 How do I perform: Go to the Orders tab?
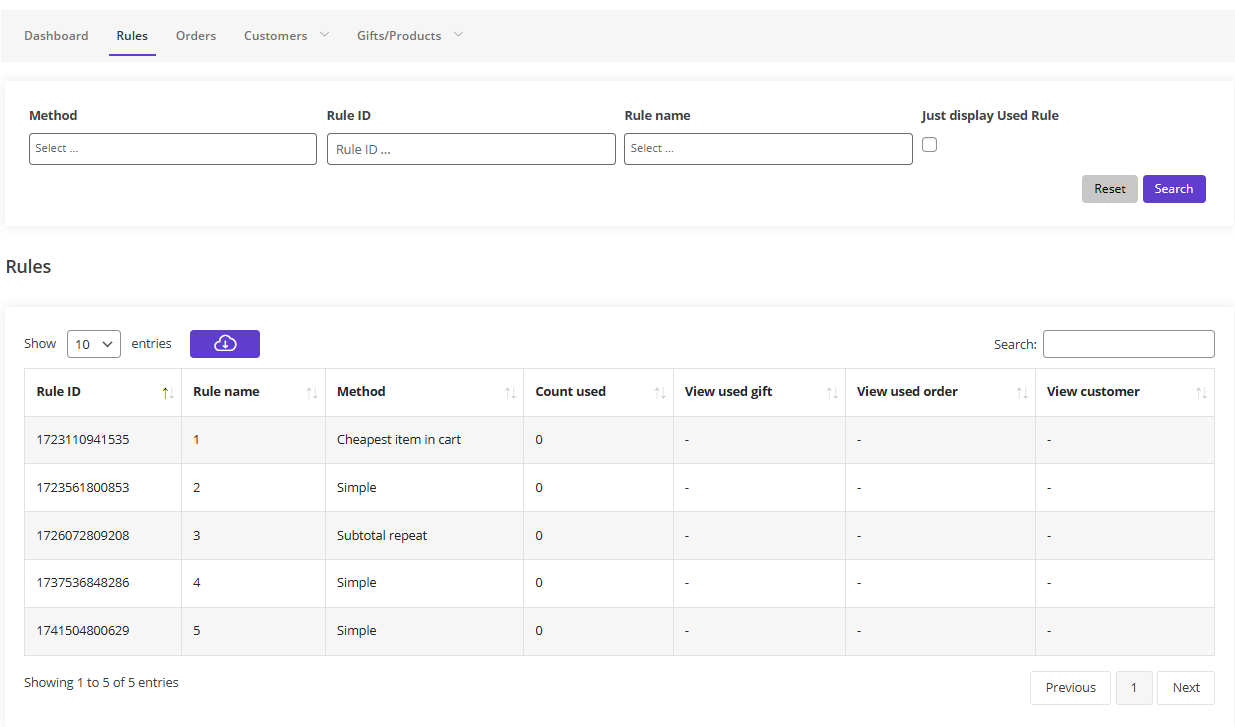(196, 36)
